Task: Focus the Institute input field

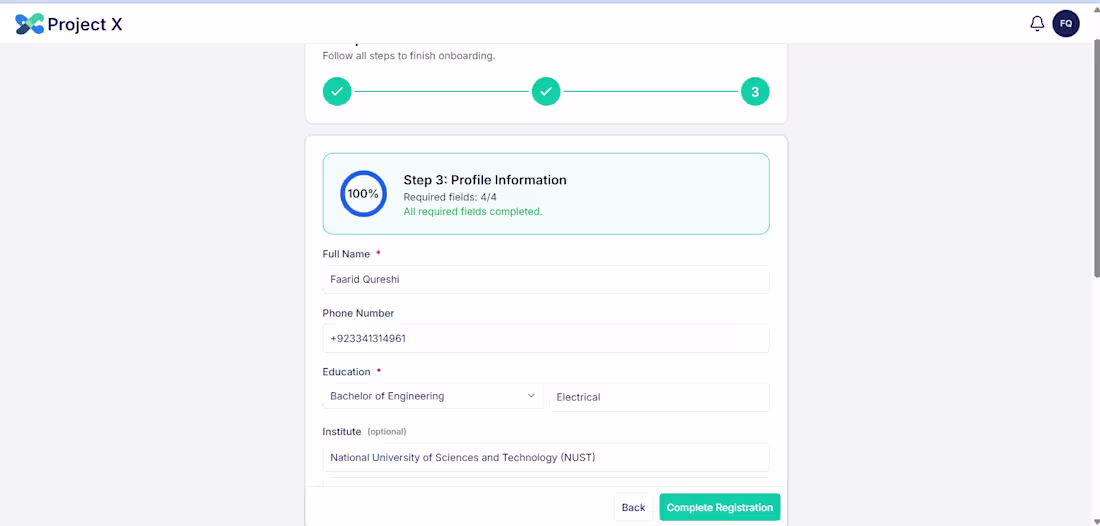Action: click(x=545, y=458)
